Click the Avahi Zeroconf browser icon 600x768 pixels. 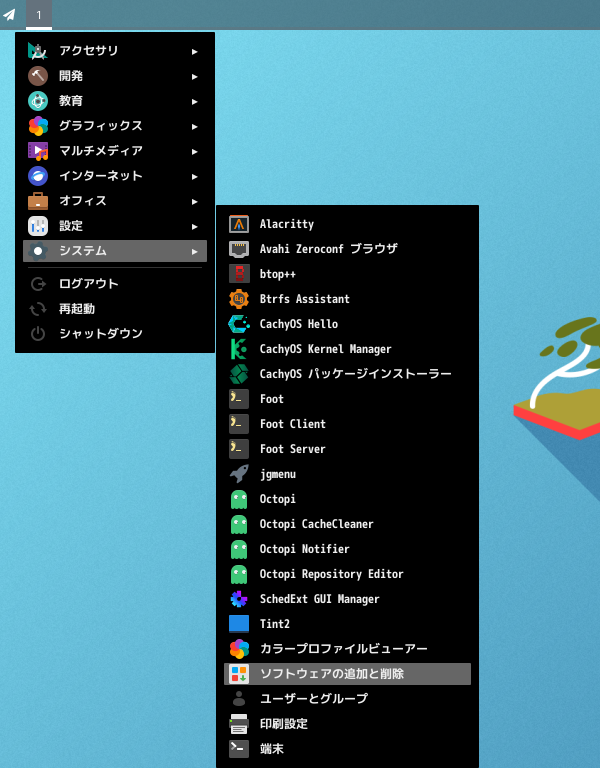click(x=239, y=249)
